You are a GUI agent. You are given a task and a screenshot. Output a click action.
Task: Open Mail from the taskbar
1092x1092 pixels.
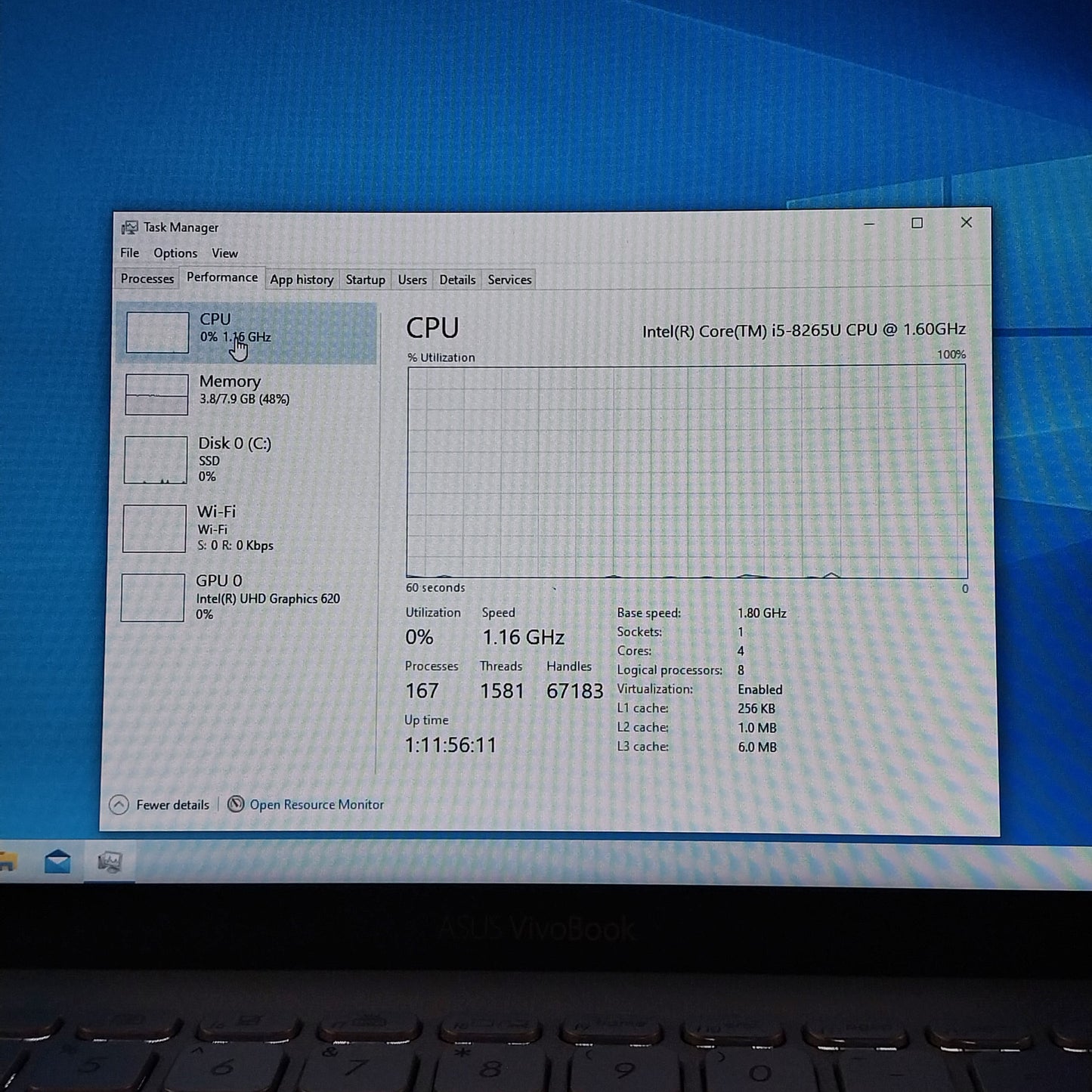(x=57, y=862)
